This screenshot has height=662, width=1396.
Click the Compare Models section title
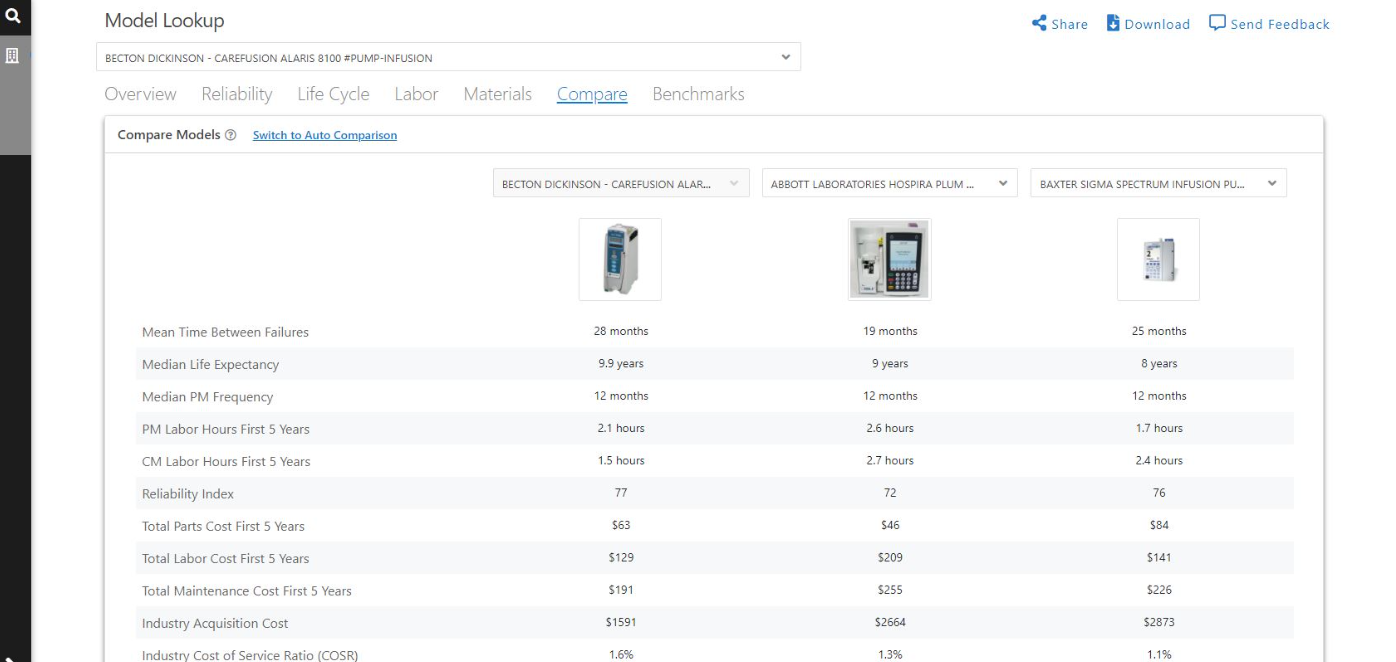pos(168,135)
